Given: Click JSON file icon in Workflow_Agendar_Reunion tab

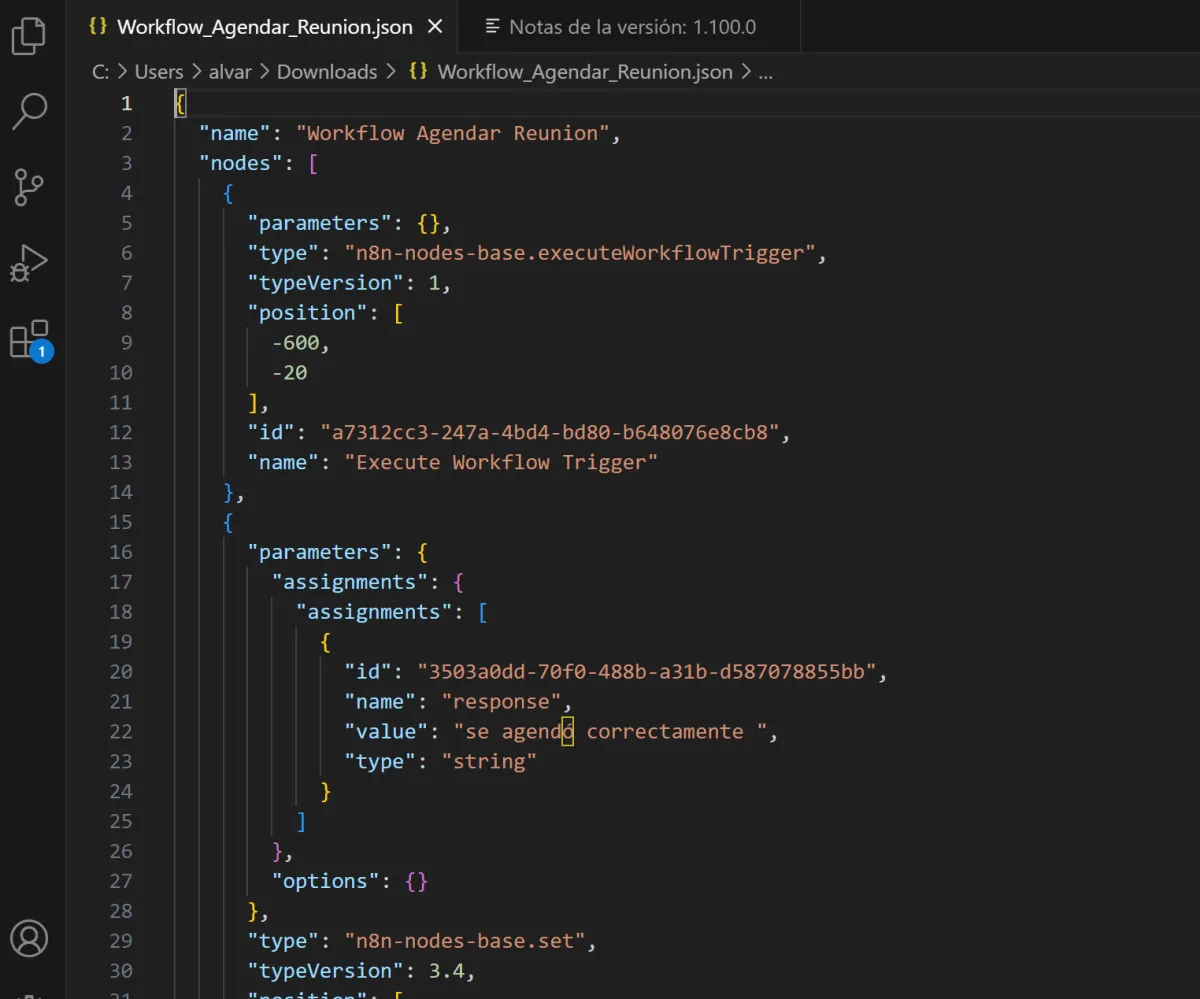Looking at the screenshot, I should 98,27.
